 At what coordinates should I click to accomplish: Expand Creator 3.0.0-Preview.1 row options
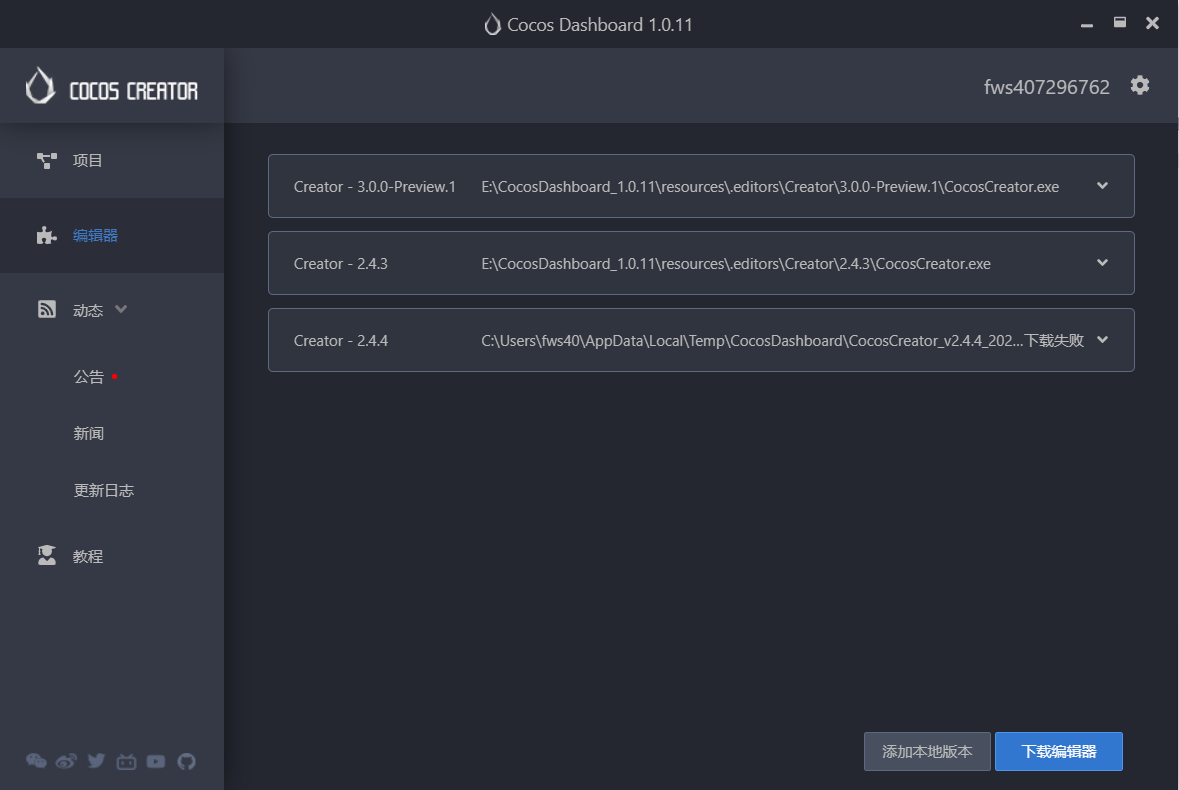(1102, 186)
